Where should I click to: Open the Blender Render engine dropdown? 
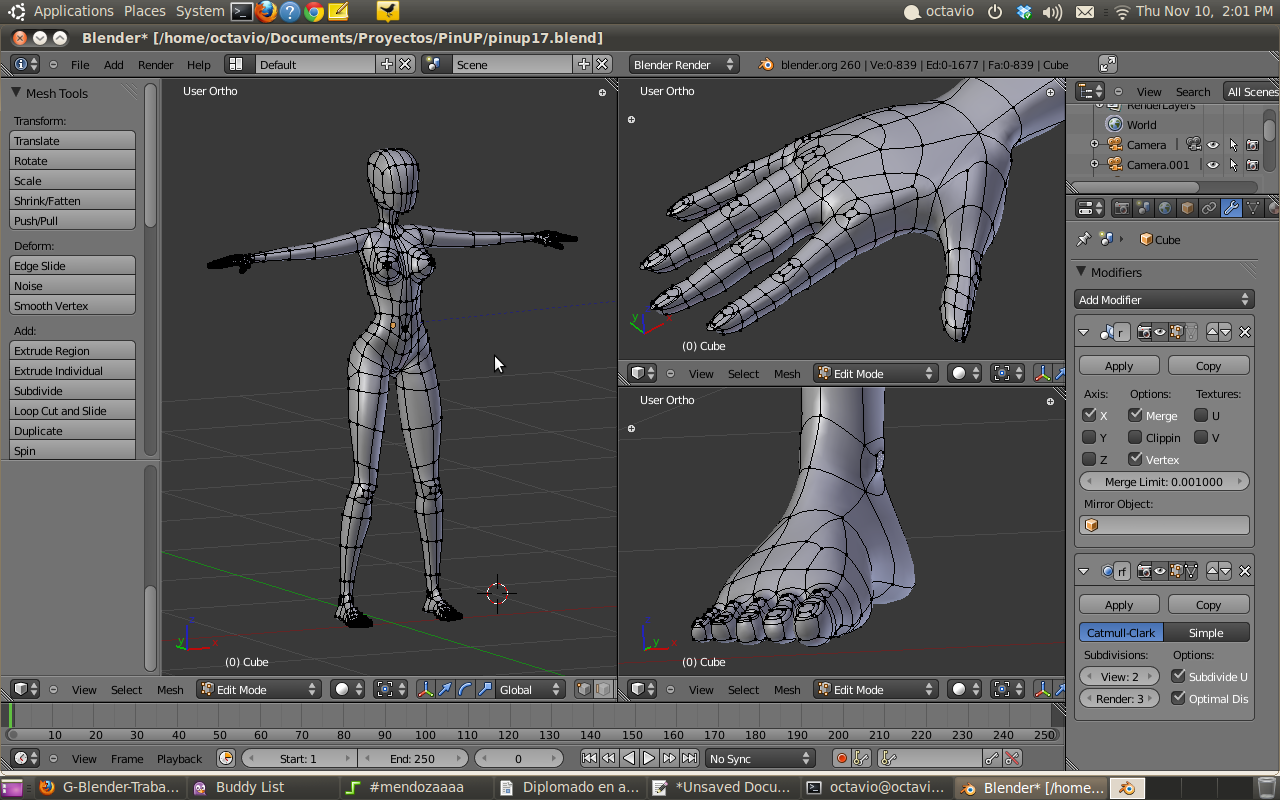684,65
